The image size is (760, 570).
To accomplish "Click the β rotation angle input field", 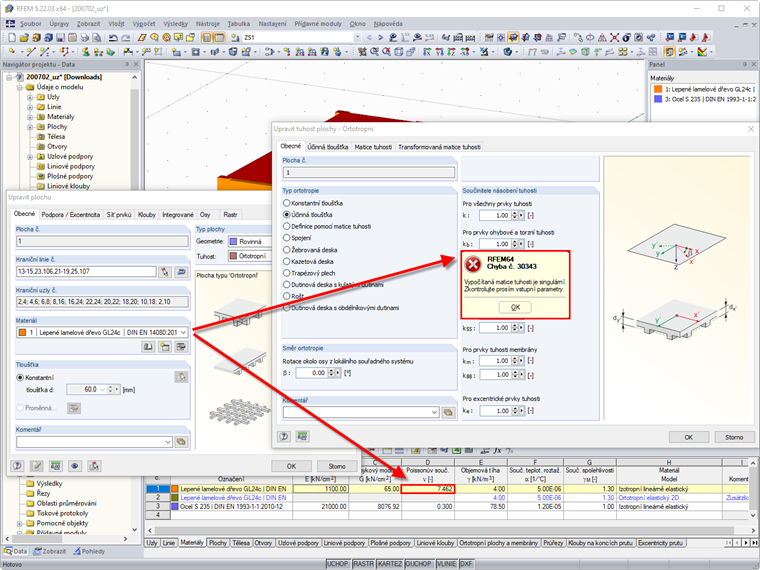I will (312, 373).
